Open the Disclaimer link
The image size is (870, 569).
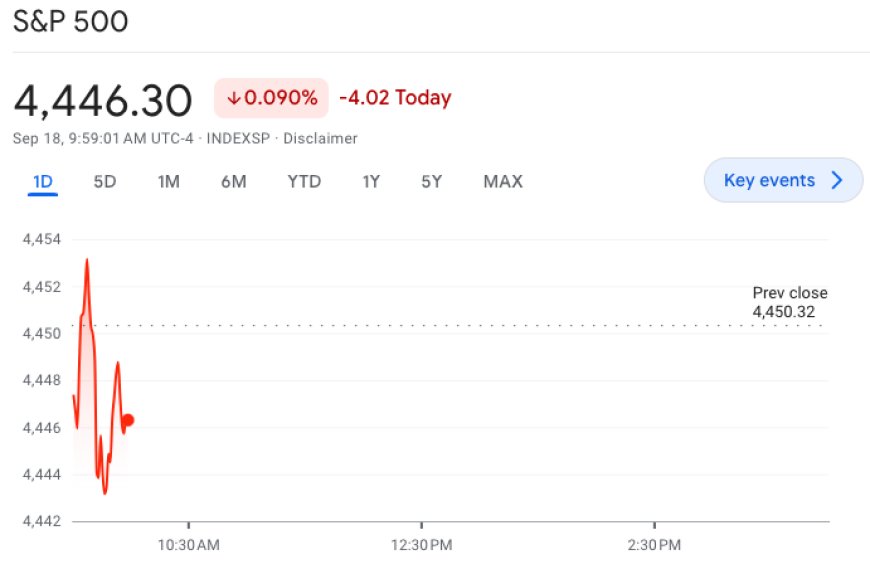[x=320, y=138]
